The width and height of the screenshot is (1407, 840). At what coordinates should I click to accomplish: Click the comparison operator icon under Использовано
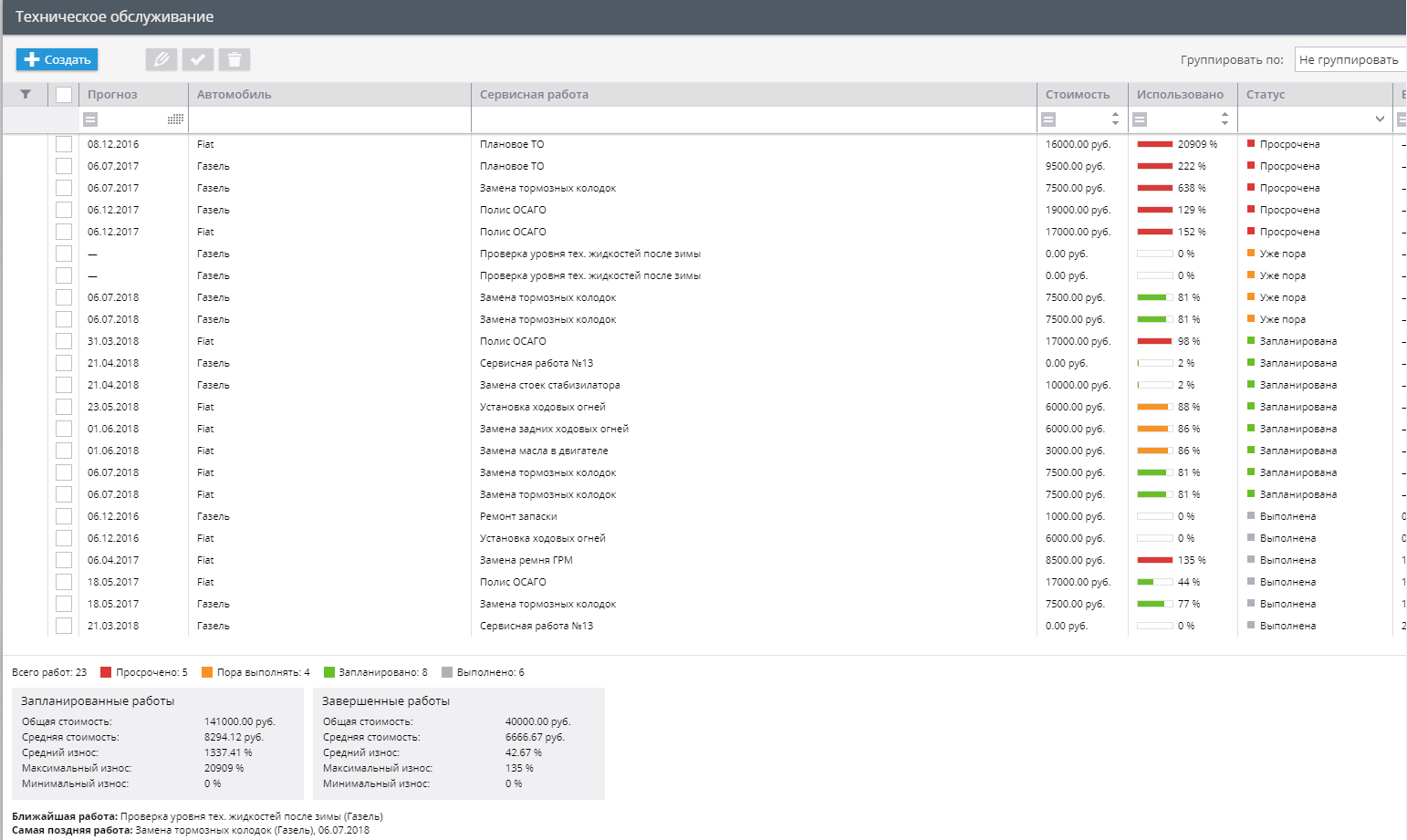click(x=1140, y=119)
